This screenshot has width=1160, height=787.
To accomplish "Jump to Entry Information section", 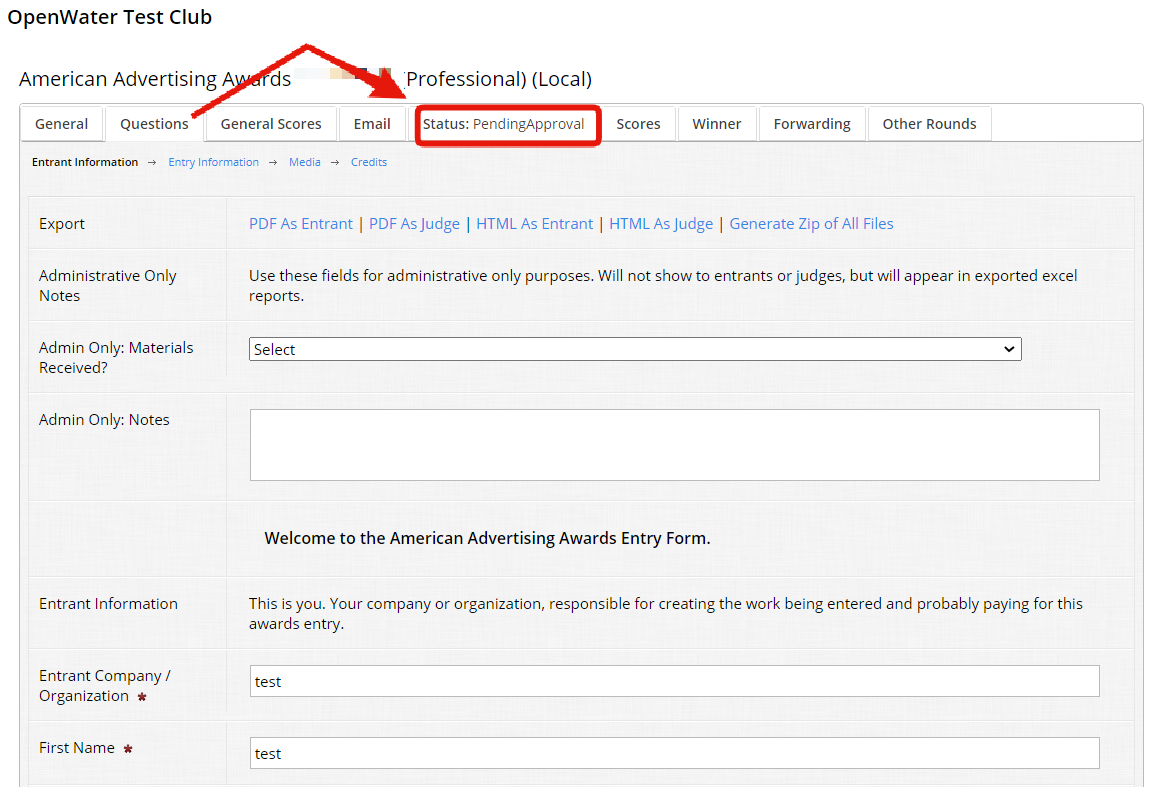I will click(x=214, y=162).
